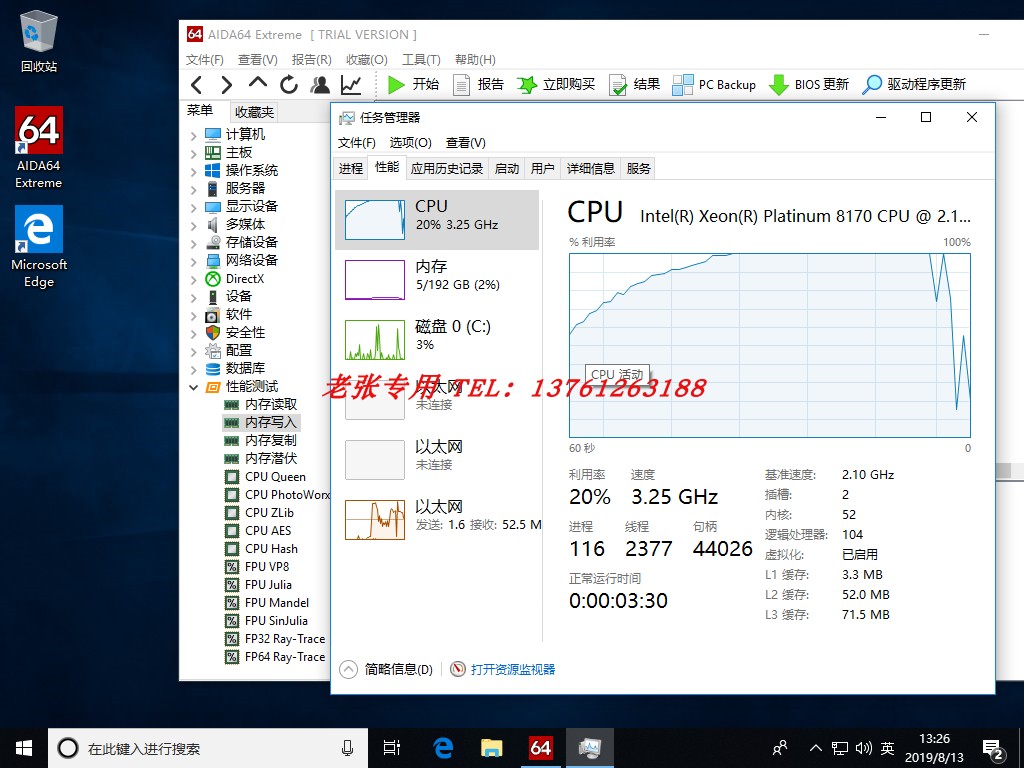Open 报告 report toolbar button

pos(478,84)
